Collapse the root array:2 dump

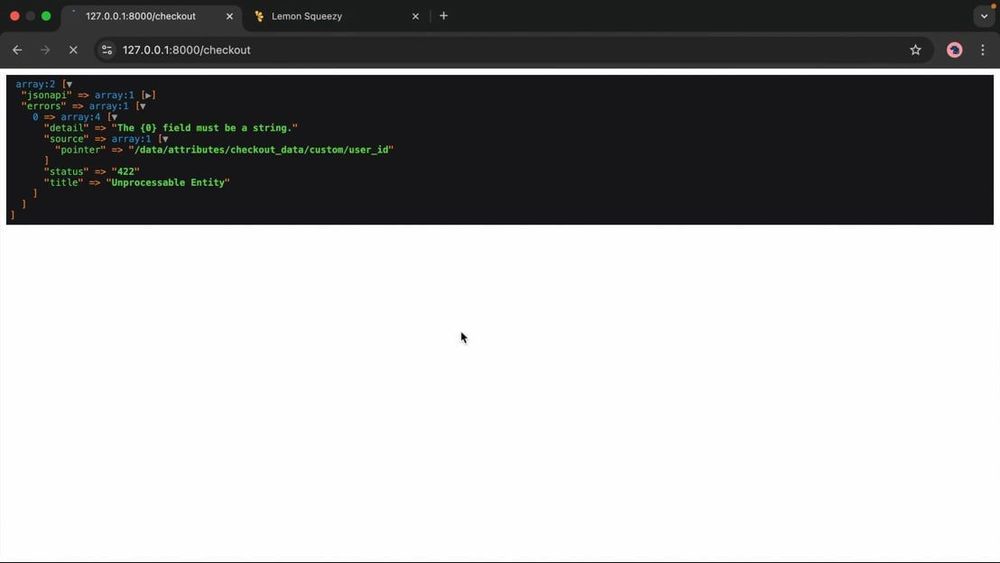tap(69, 84)
